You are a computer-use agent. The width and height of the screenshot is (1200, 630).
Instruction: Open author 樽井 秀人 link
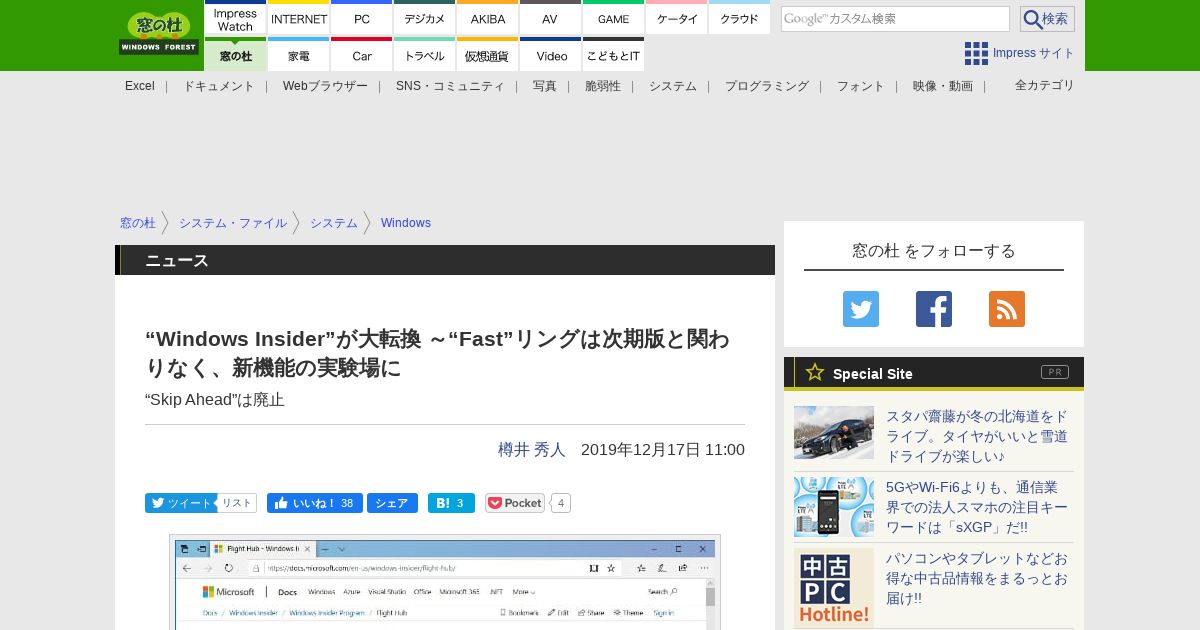coord(532,450)
